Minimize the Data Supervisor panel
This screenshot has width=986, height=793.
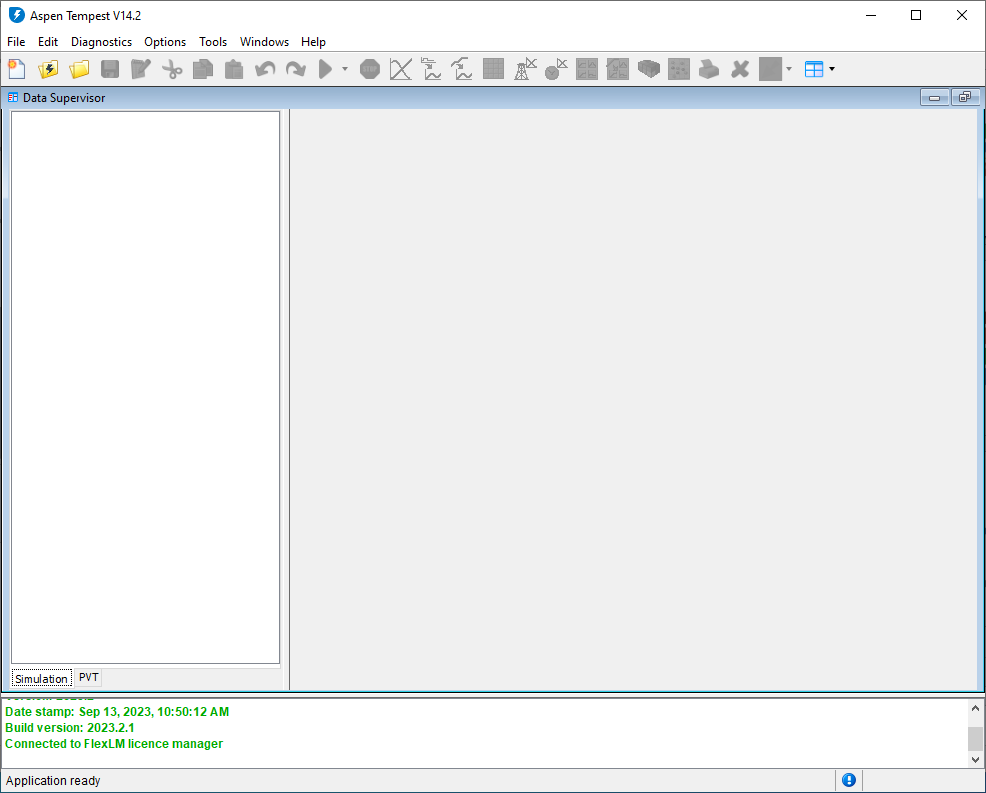tap(934, 97)
